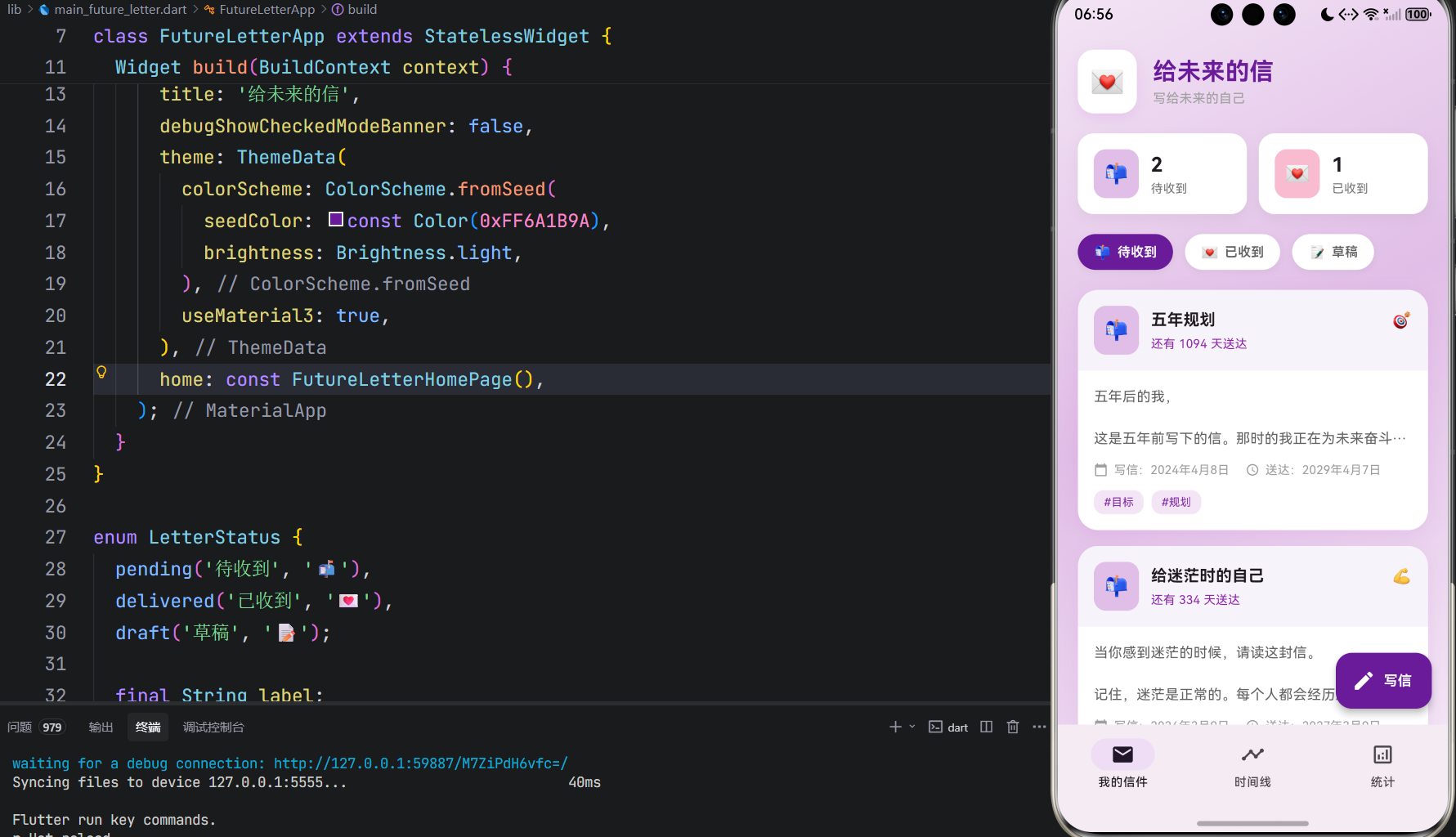Open the terminal panel more actions menu
The image size is (1456, 837).
point(1039,727)
